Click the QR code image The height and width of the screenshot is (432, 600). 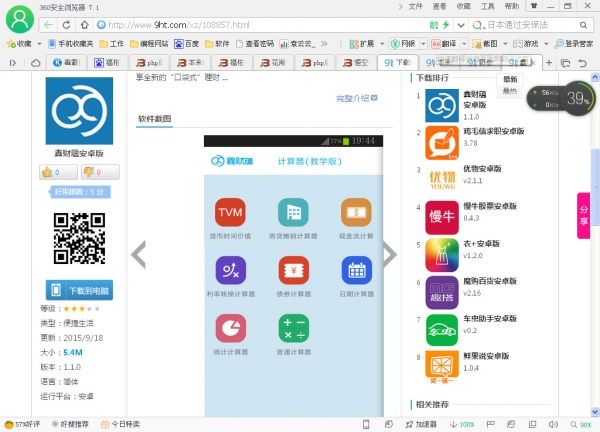tap(79, 238)
